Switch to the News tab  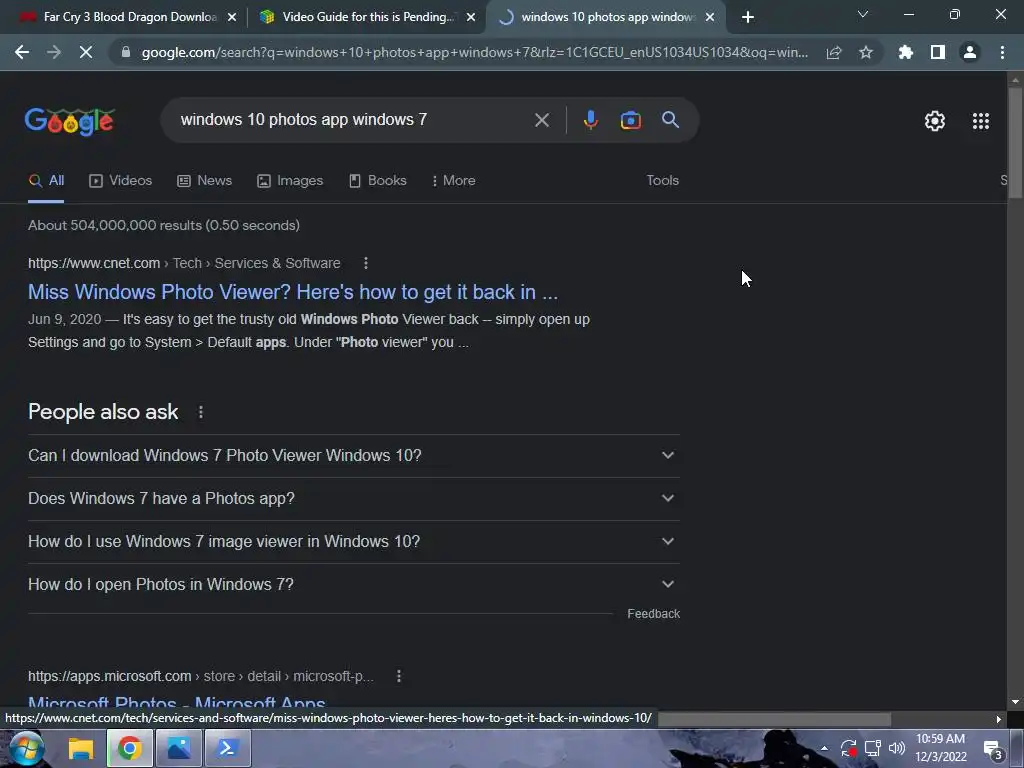coord(204,181)
